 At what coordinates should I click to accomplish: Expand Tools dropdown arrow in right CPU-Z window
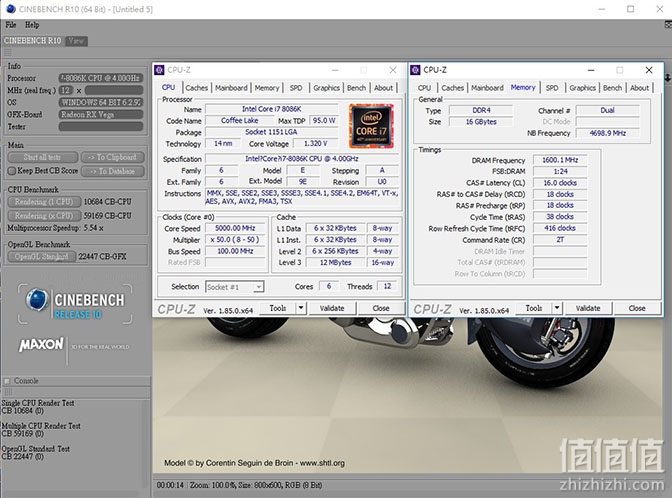[x=557, y=308]
